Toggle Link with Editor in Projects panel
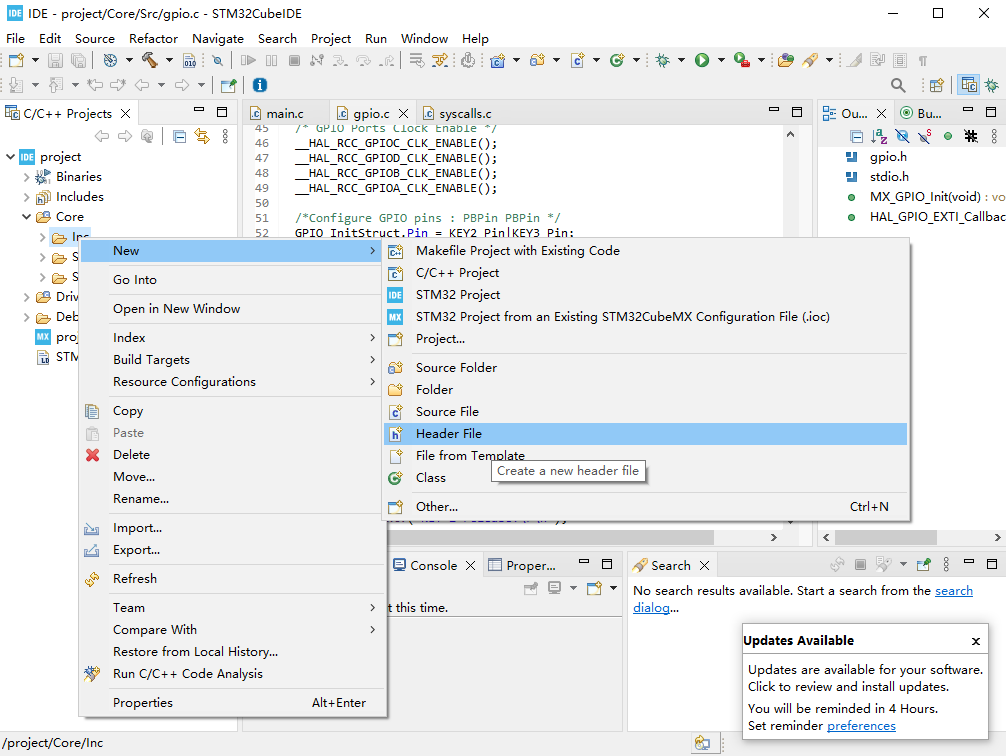The height and width of the screenshot is (756, 1006). click(x=202, y=136)
